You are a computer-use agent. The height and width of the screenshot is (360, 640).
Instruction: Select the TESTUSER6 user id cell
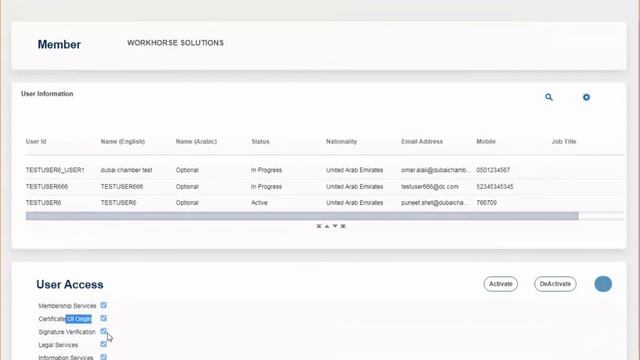tap(43, 203)
